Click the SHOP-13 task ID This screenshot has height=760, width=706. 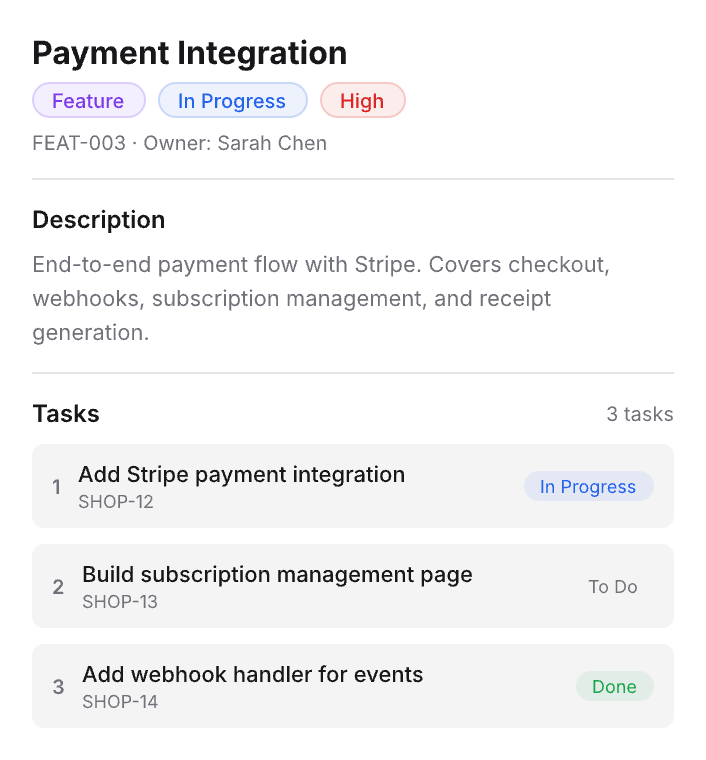120,602
